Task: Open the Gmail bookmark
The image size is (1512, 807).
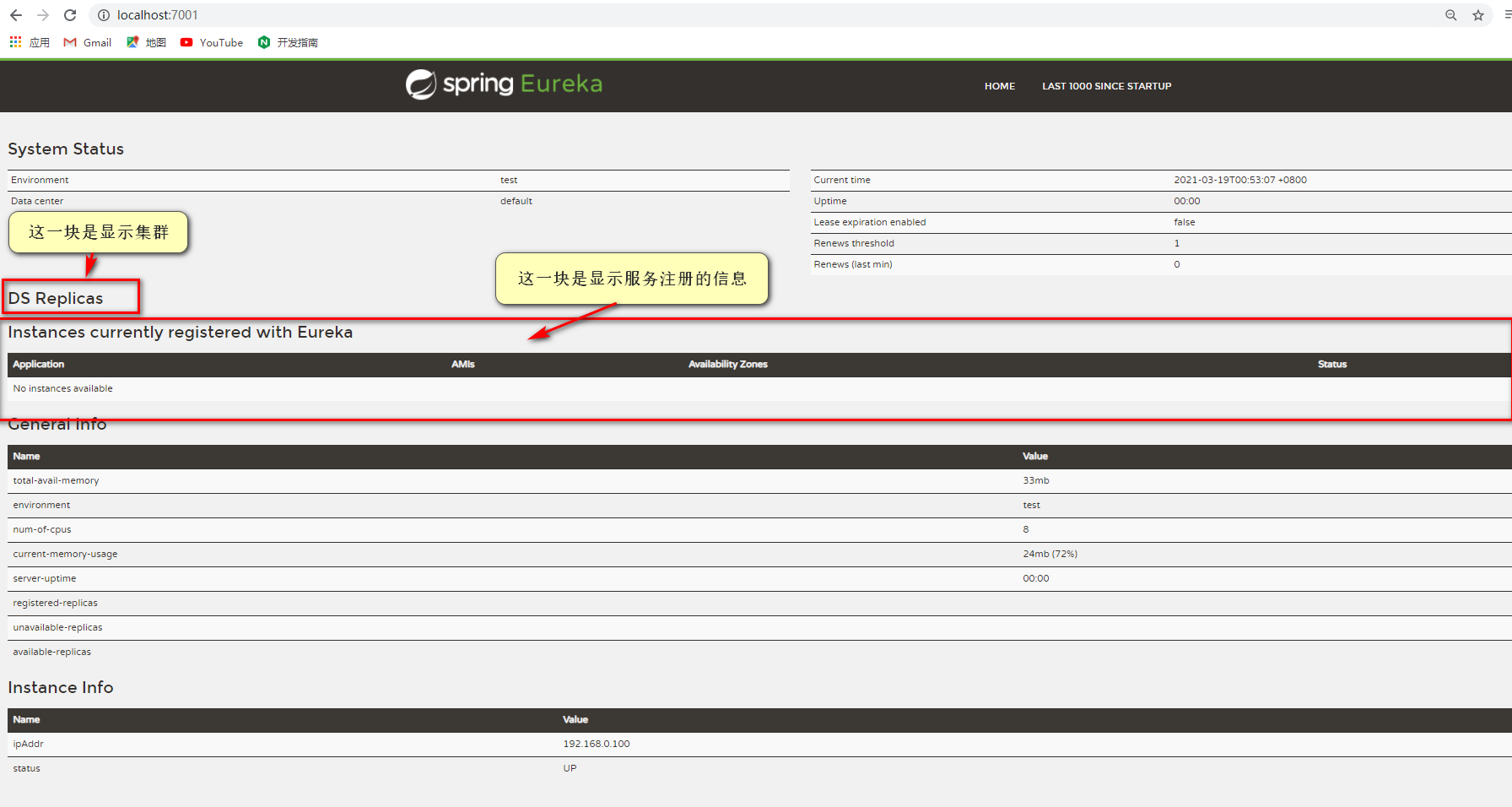Action: click(87, 42)
